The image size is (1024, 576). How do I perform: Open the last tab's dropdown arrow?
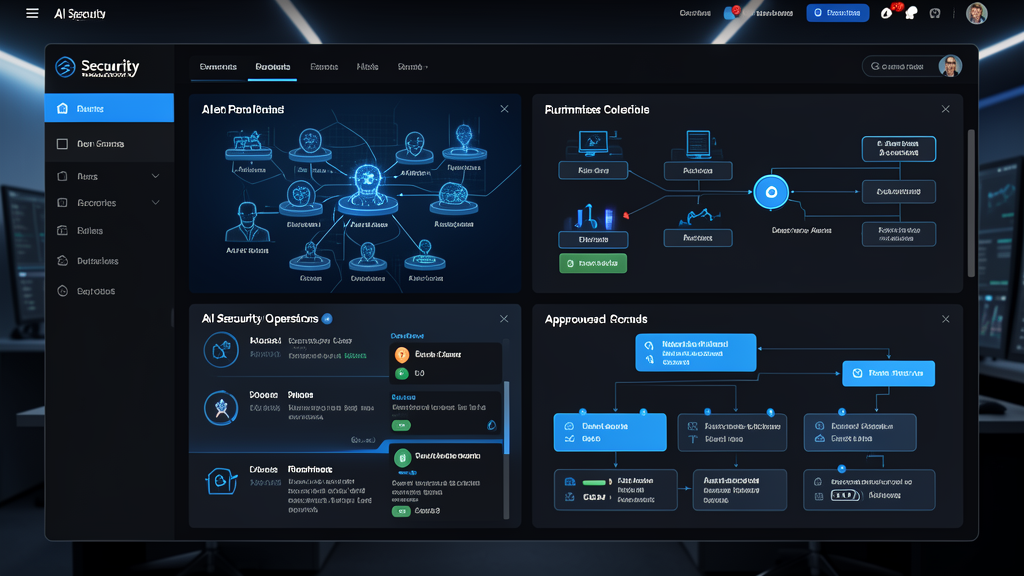[x=426, y=67]
